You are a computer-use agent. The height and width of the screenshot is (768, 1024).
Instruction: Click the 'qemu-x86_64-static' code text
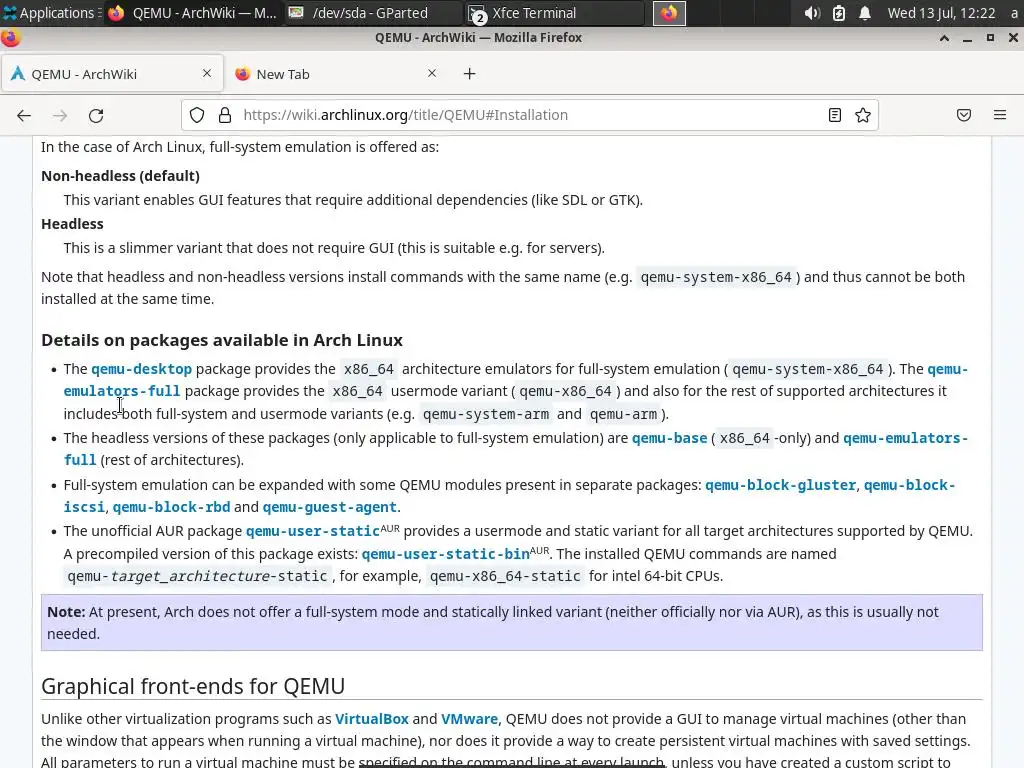(x=505, y=577)
